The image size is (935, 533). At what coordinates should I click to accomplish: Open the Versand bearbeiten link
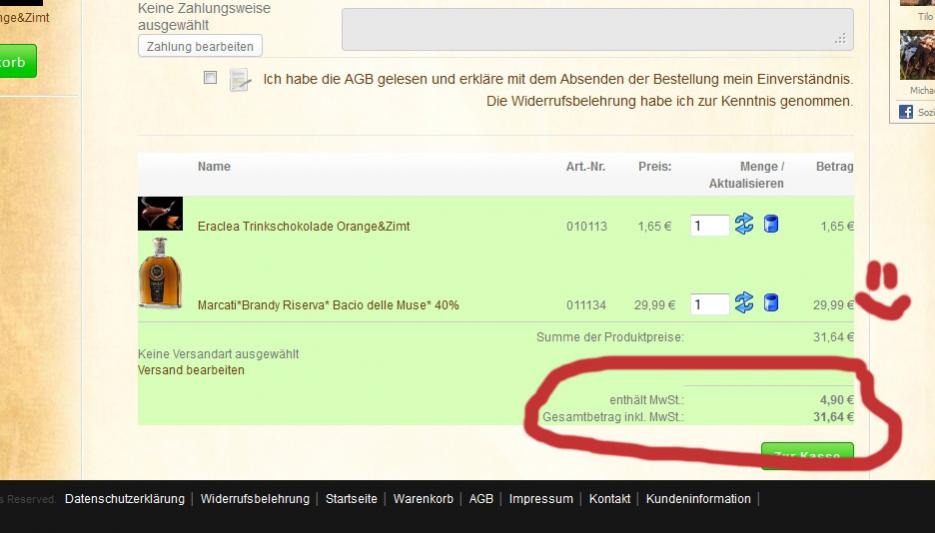point(190,370)
